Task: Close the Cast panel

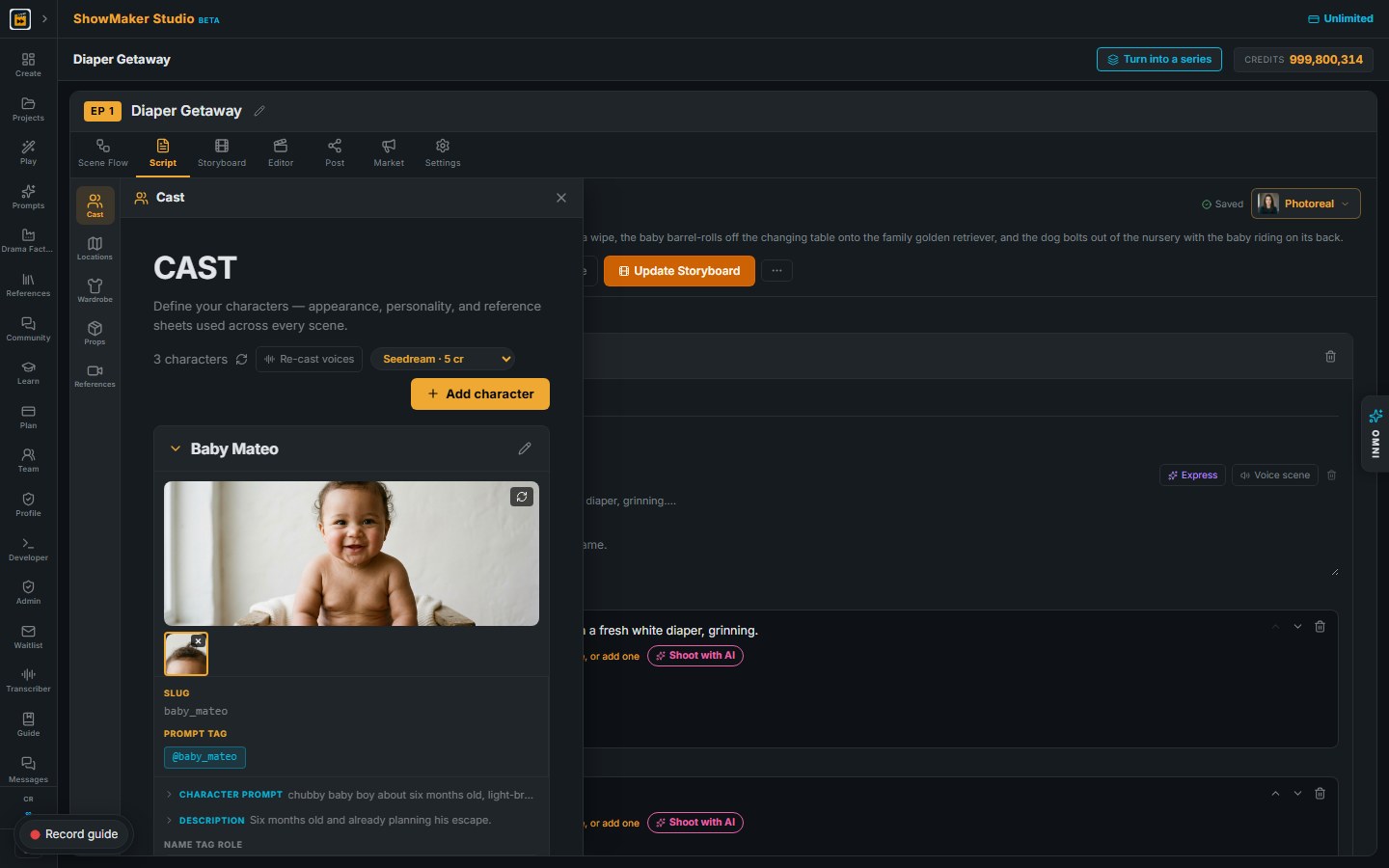Action: (561, 198)
